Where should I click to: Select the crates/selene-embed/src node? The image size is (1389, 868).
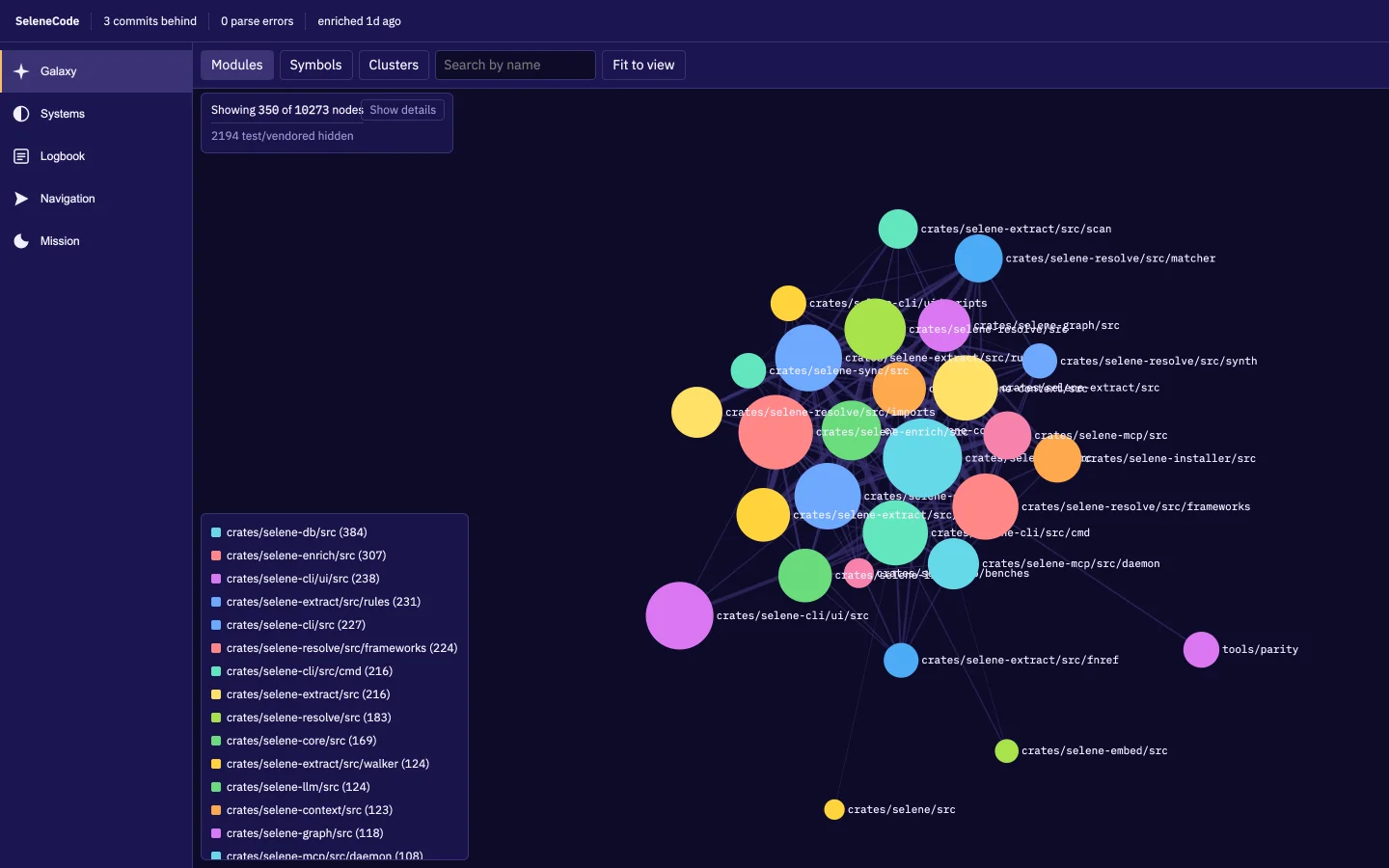(1006, 750)
